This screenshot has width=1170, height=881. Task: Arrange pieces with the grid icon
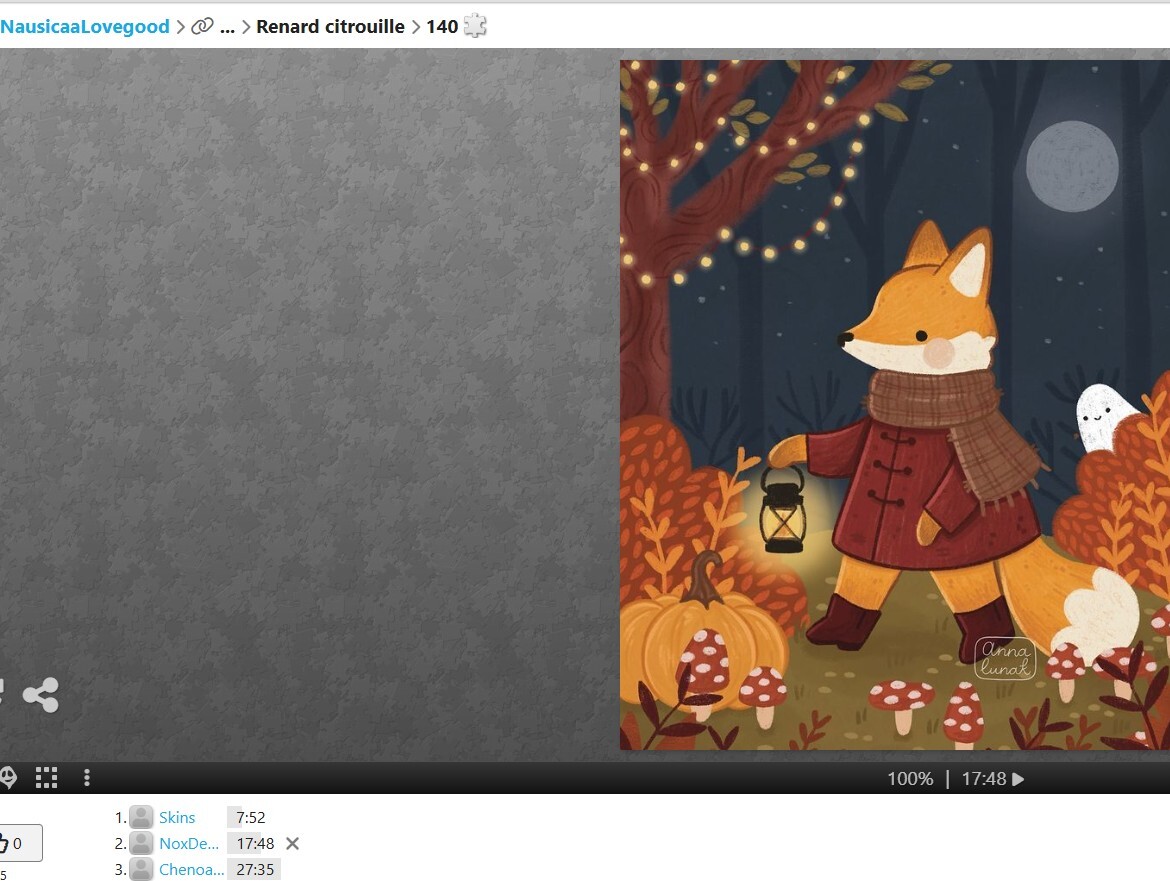click(46, 777)
